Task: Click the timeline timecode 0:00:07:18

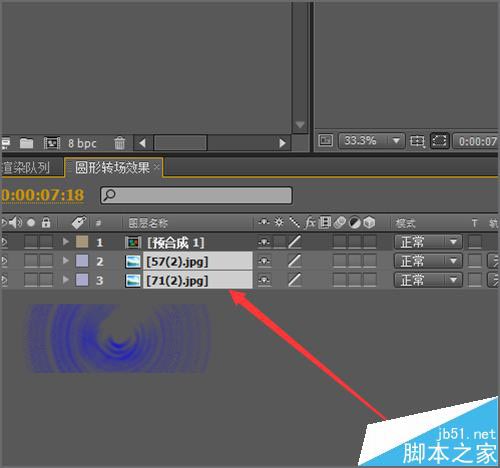Action: 43,195
